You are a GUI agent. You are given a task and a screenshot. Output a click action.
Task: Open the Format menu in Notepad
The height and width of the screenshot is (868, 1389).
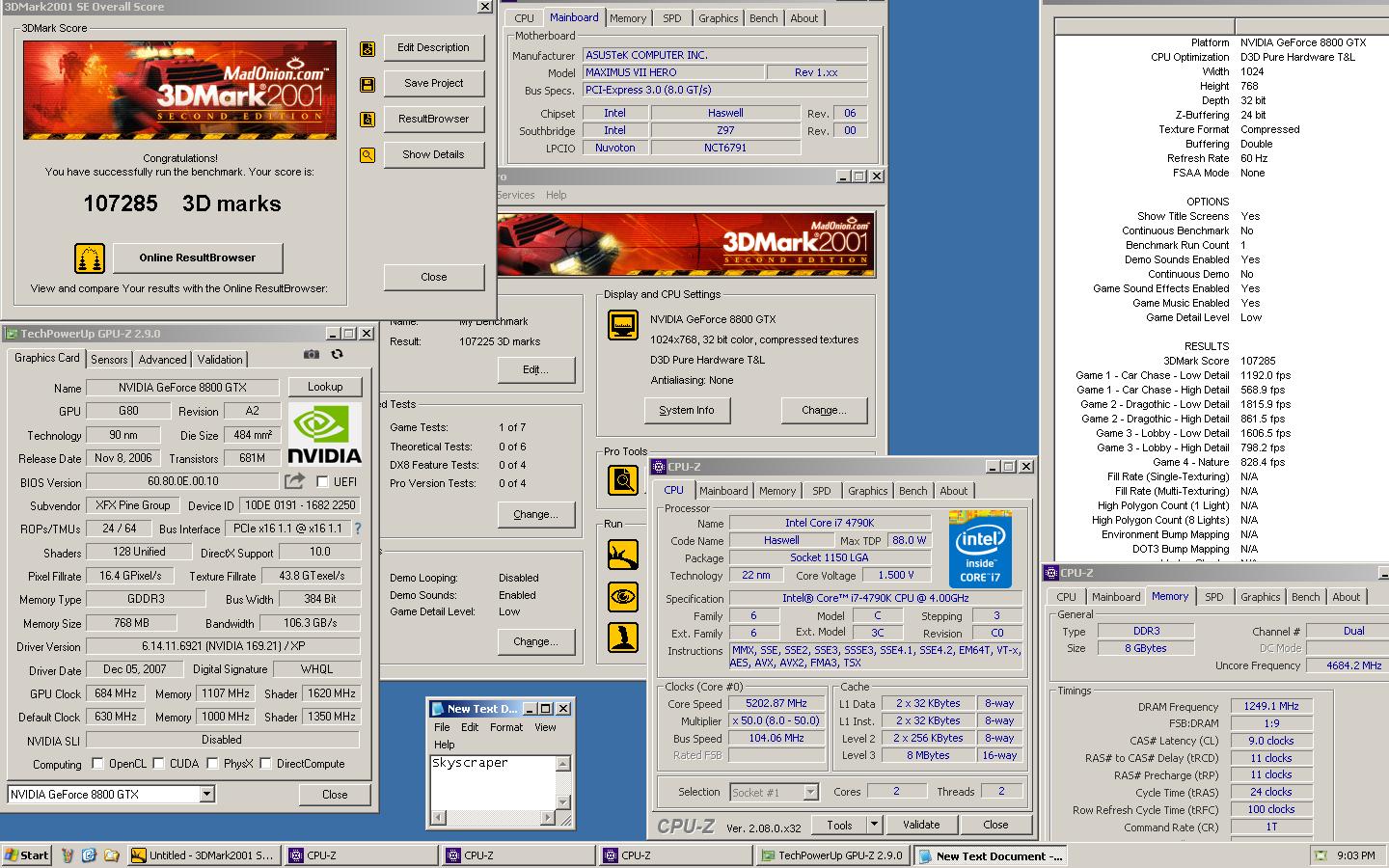pos(506,727)
